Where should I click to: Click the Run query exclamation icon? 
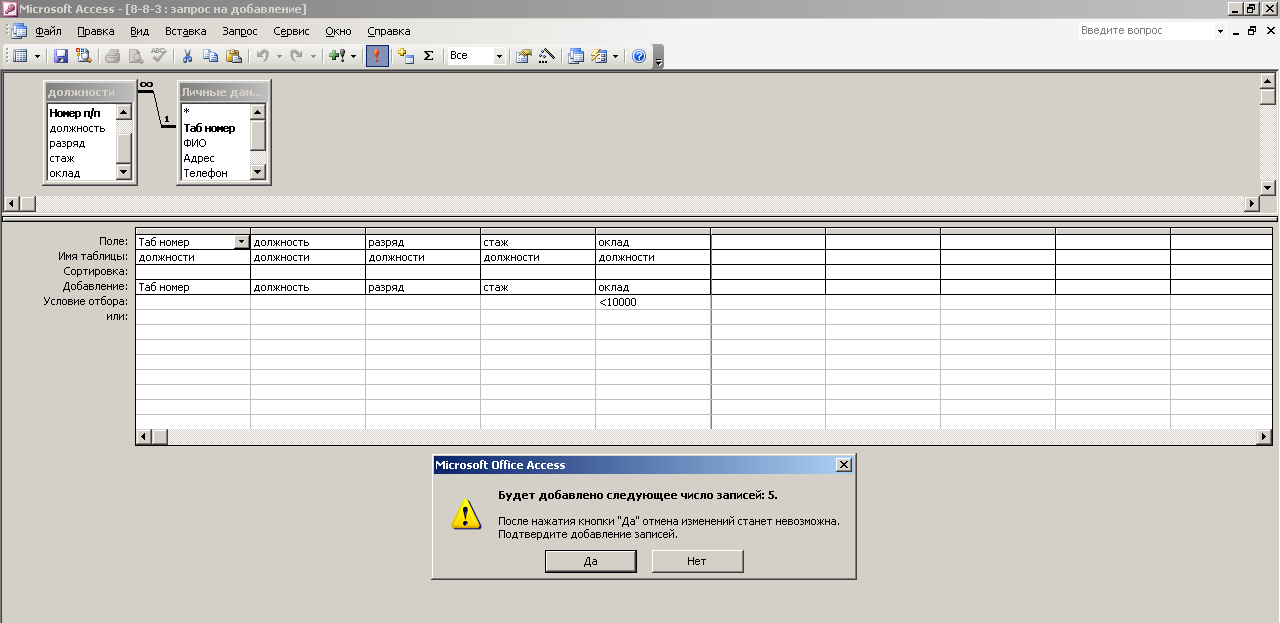tap(377, 56)
